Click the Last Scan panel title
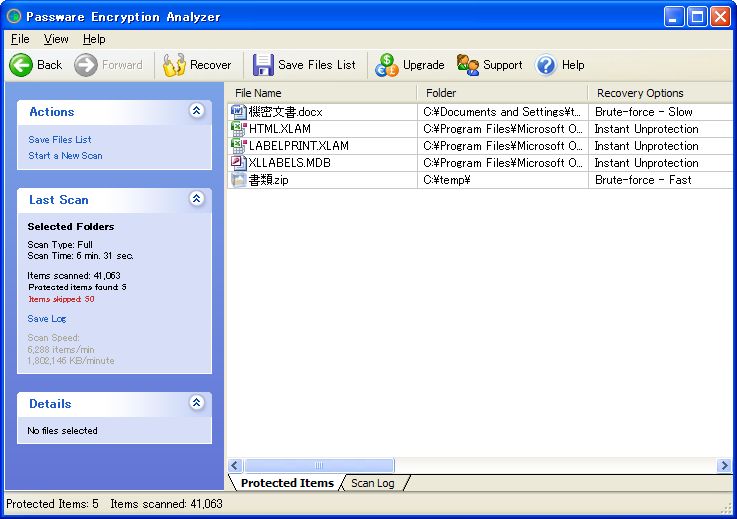737x519 pixels. 59,200
